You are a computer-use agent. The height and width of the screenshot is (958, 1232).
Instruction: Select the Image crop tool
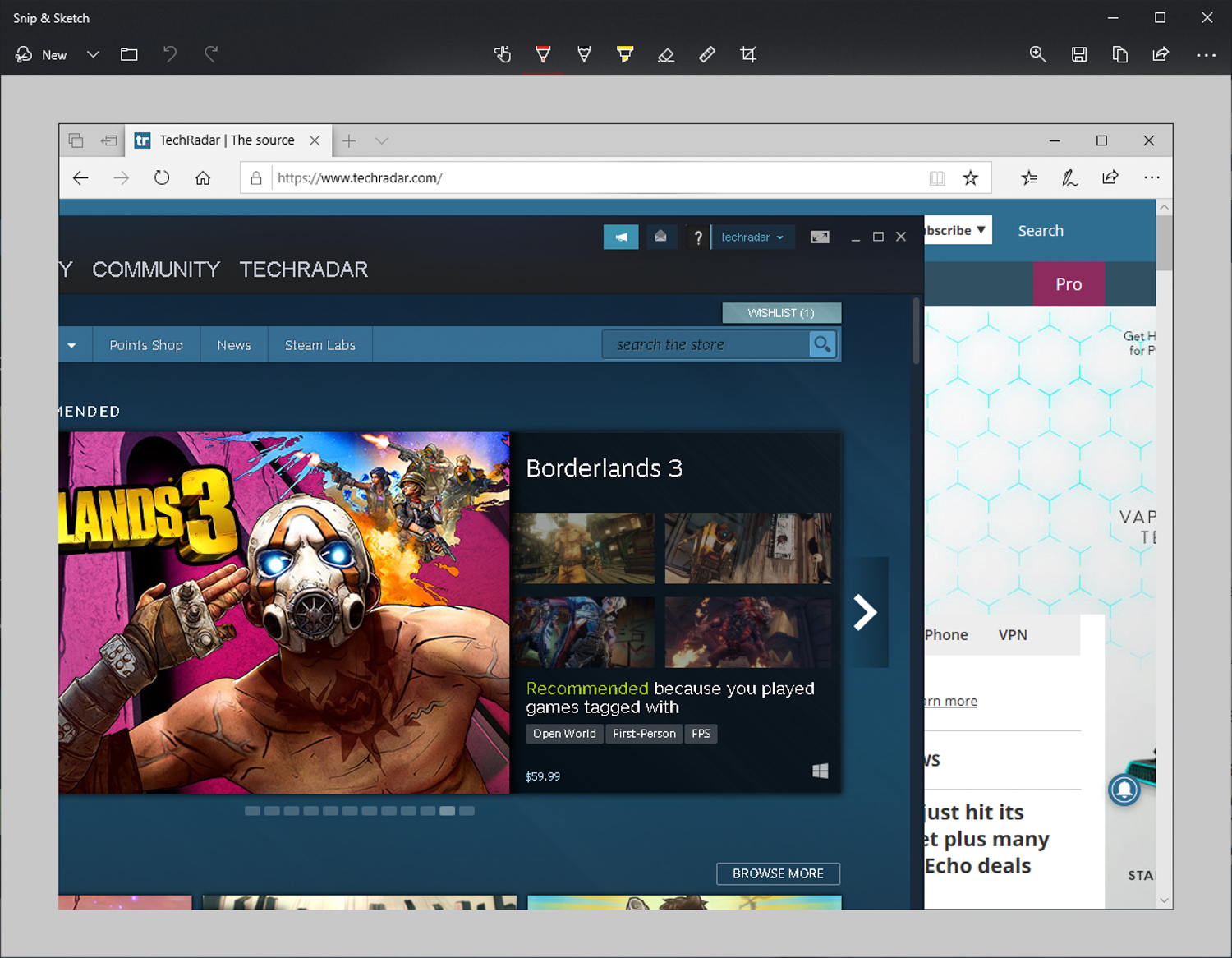[748, 55]
